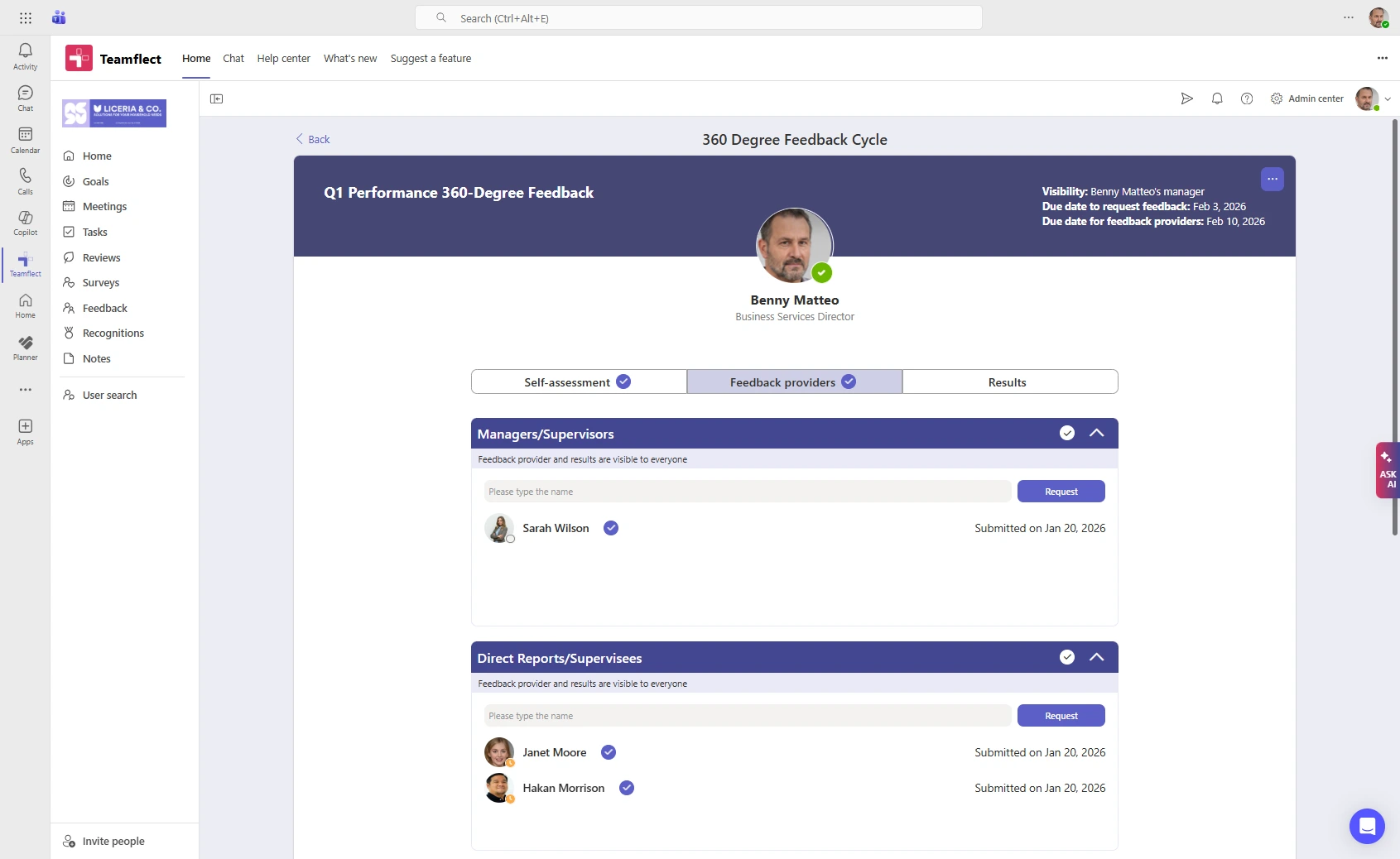The height and width of the screenshot is (859, 1400).
Task: Open the send message icon in Teamflect toolbar
Action: [1186, 98]
